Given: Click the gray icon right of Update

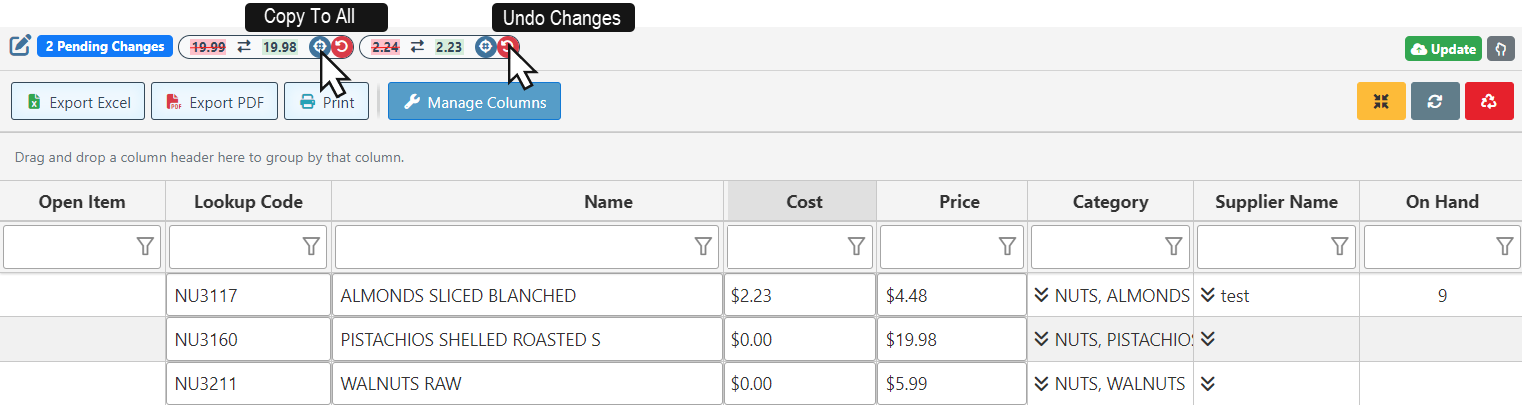Looking at the screenshot, I should [x=1500, y=49].
